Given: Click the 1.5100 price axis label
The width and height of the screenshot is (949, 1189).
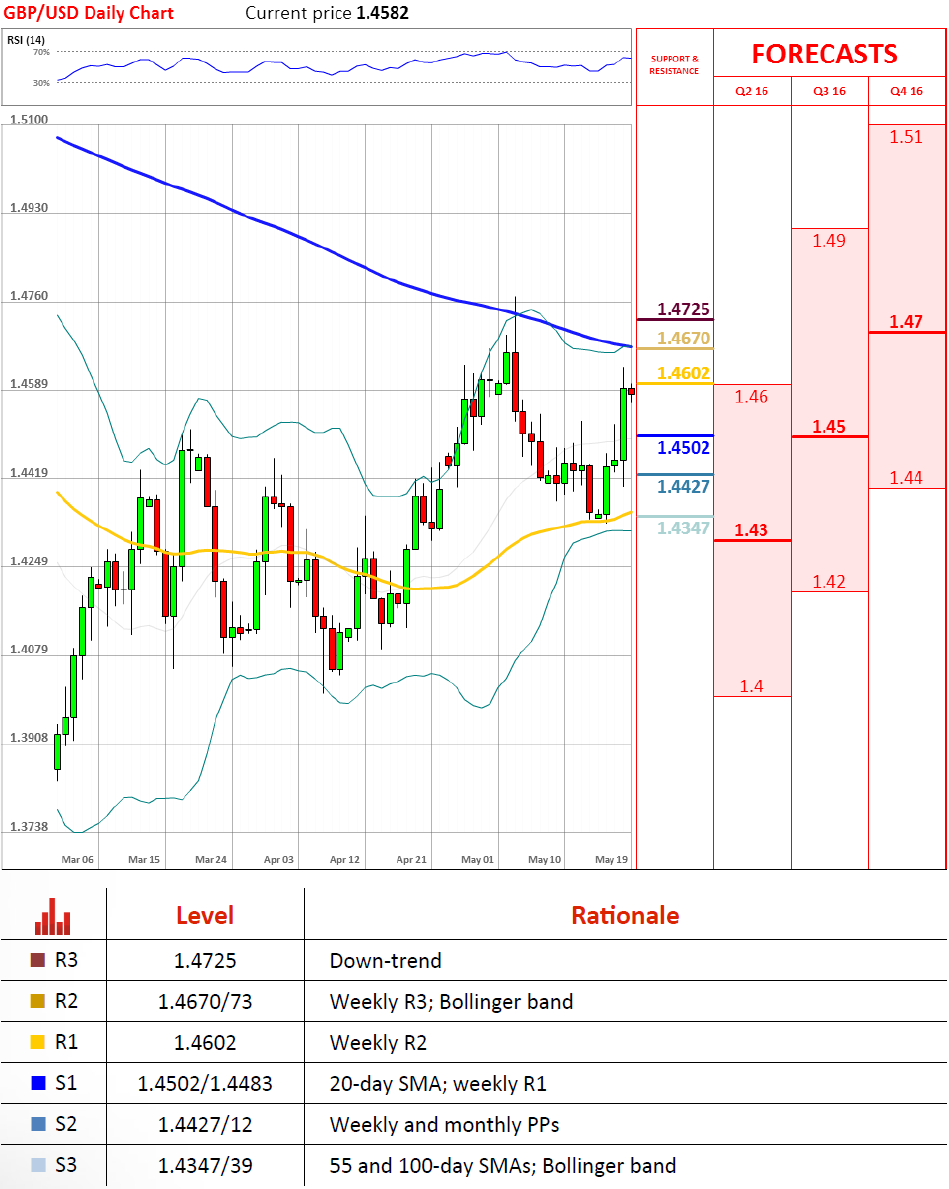Looking at the screenshot, I should 29,119.
